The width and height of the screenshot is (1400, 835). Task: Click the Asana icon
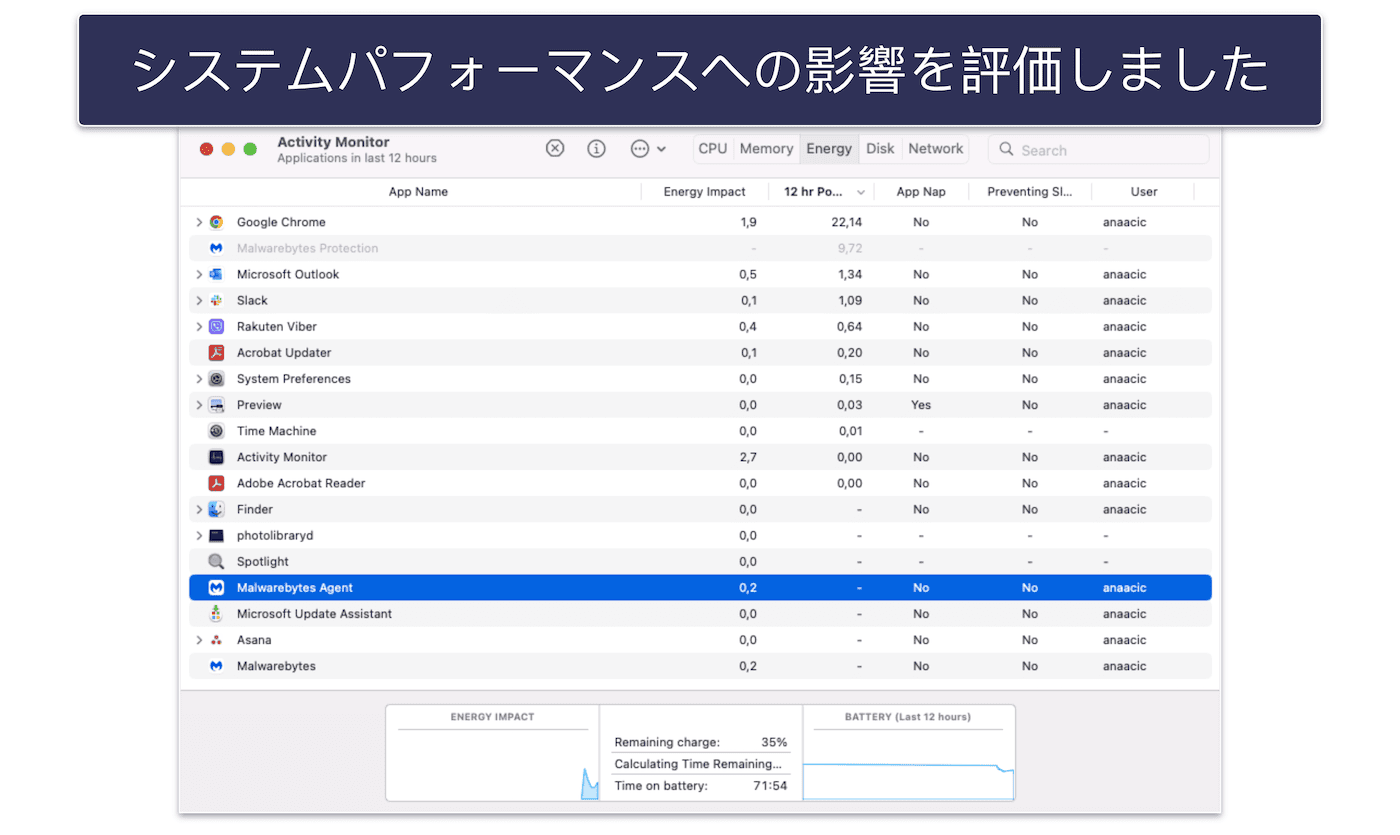click(x=216, y=640)
